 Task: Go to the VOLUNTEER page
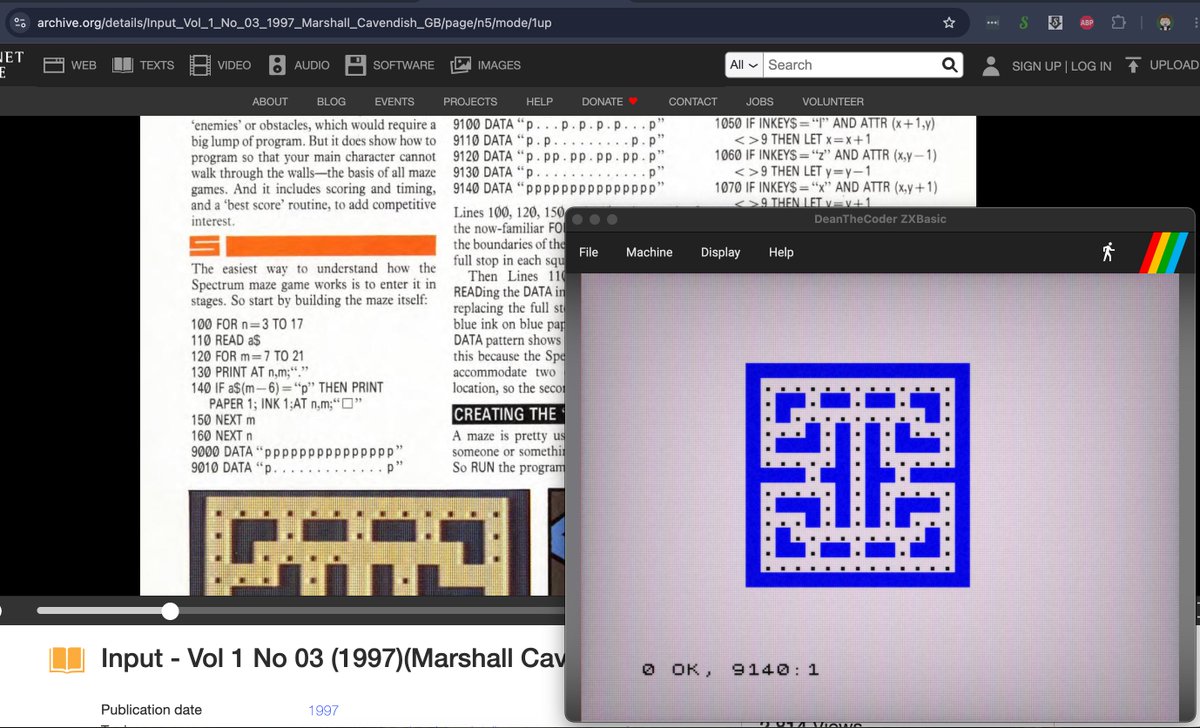(x=833, y=102)
